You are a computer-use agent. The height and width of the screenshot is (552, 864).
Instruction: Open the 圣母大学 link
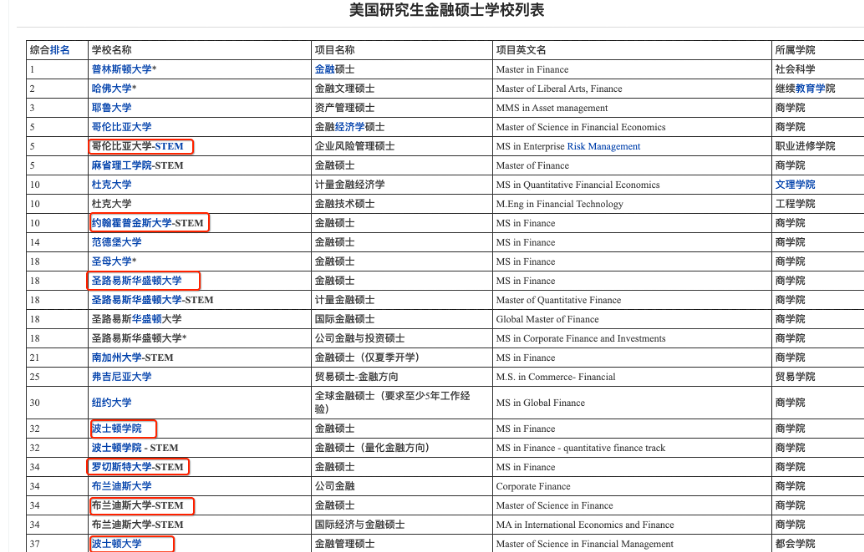click(x=112, y=262)
